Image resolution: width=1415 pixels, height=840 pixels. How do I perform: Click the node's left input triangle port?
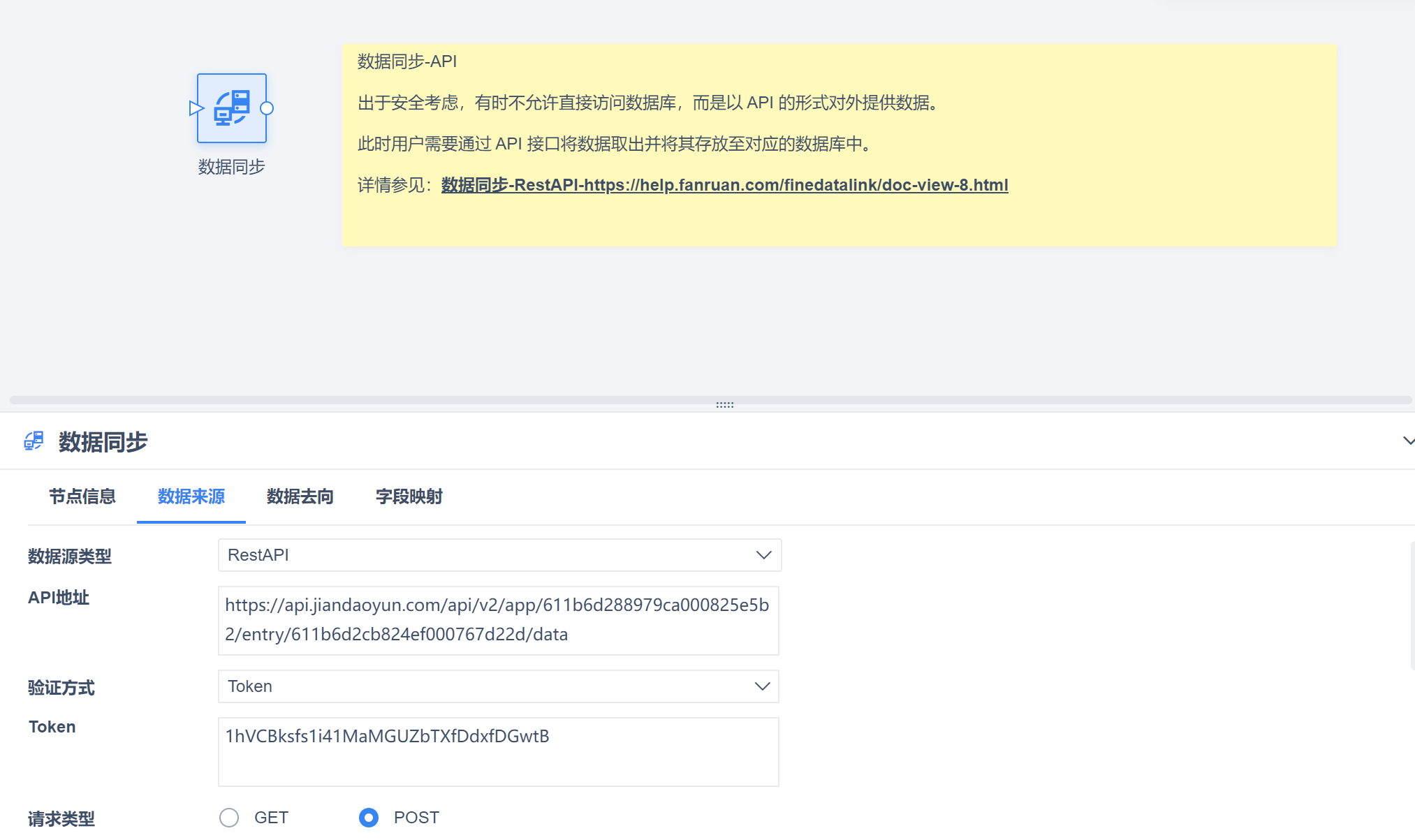[195, 108]
